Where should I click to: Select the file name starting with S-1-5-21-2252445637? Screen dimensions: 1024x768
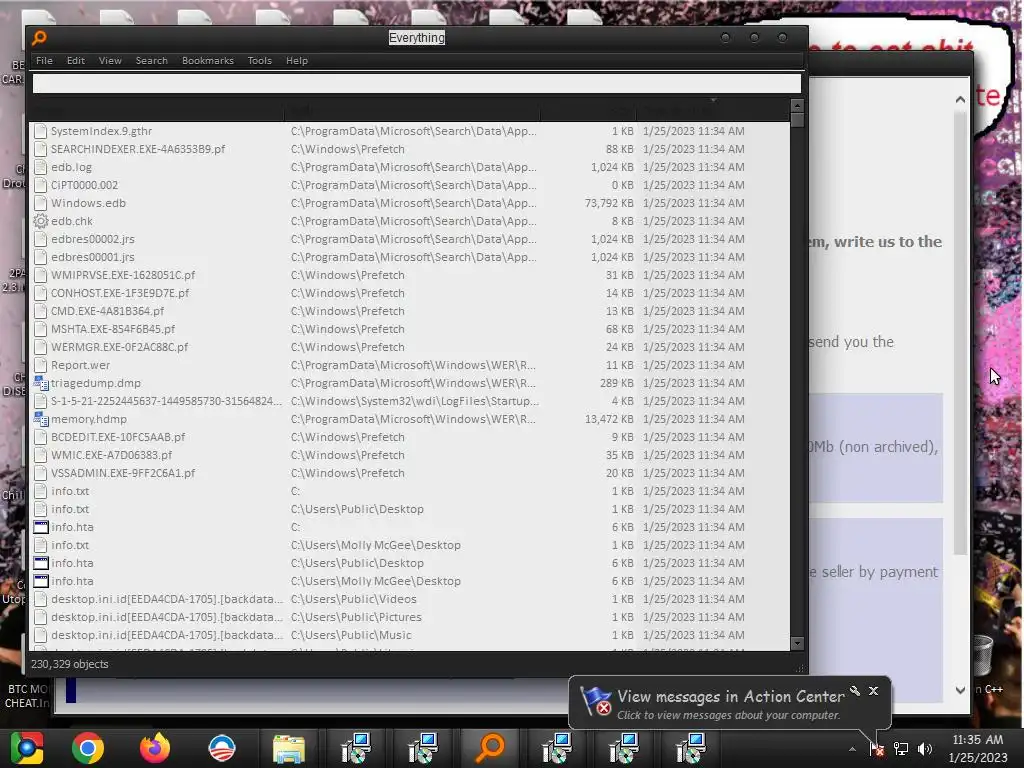pyautogui.click(x=167, y=401)
